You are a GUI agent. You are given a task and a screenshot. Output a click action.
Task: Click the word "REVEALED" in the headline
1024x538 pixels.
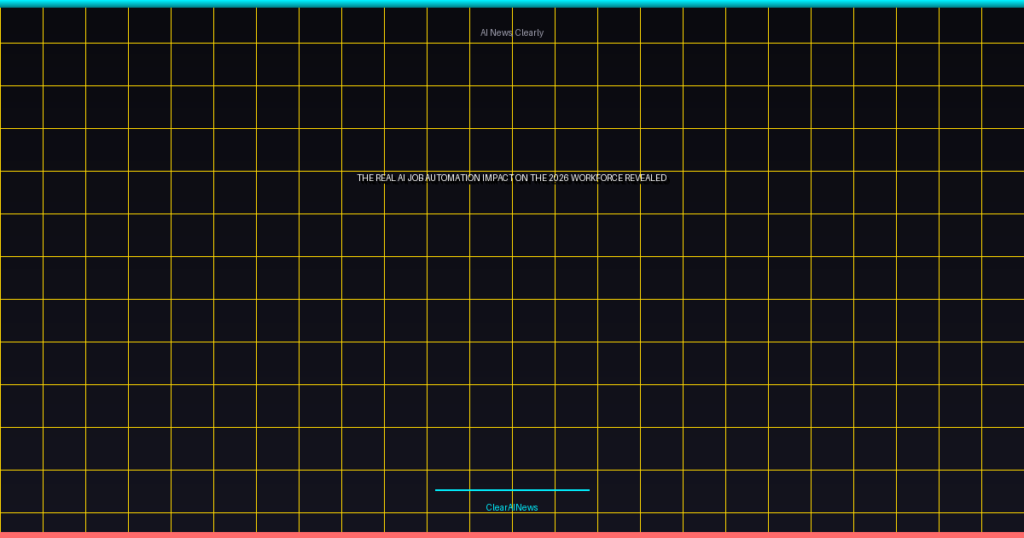point(645,178)
